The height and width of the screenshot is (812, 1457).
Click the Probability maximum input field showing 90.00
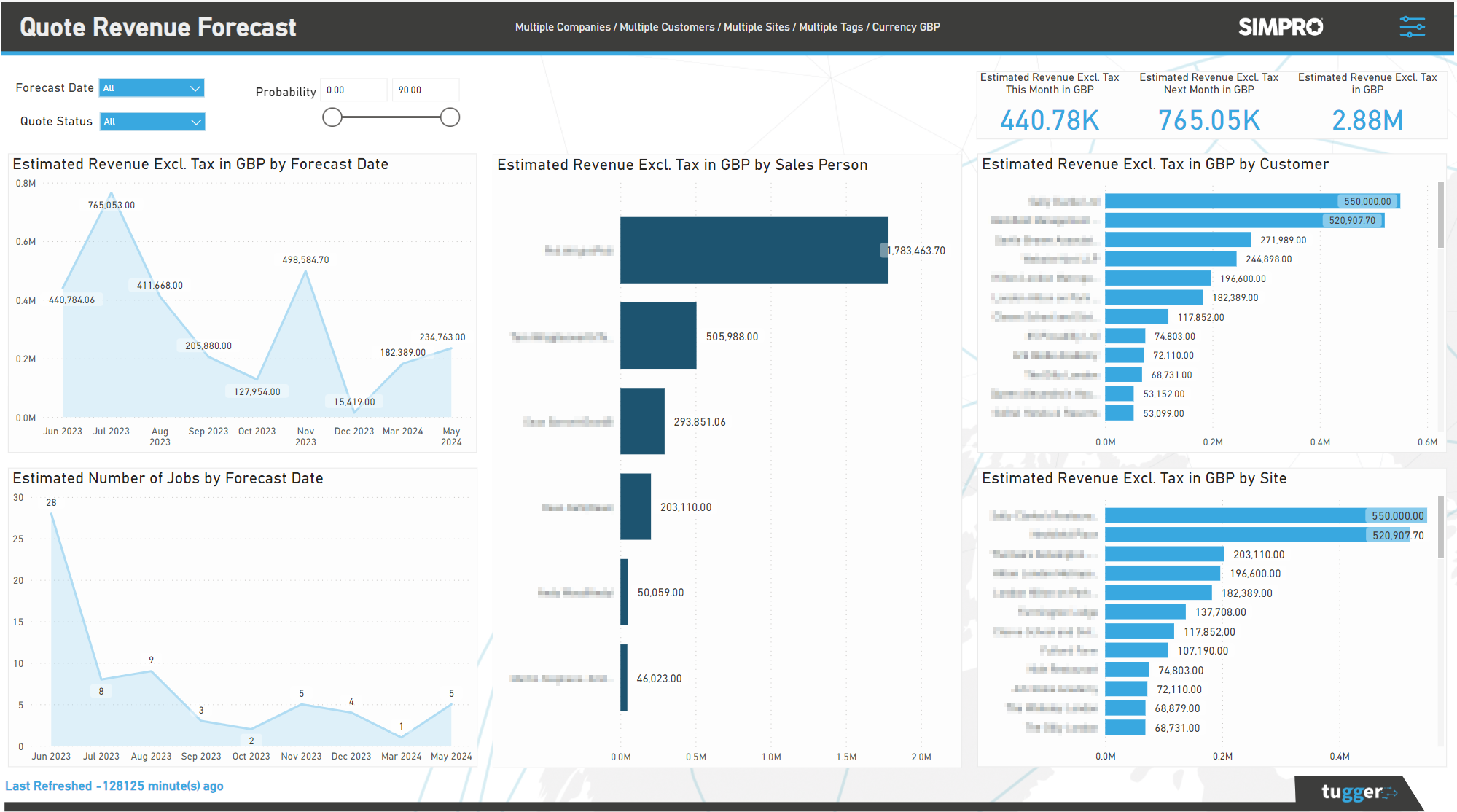[426, 90]
